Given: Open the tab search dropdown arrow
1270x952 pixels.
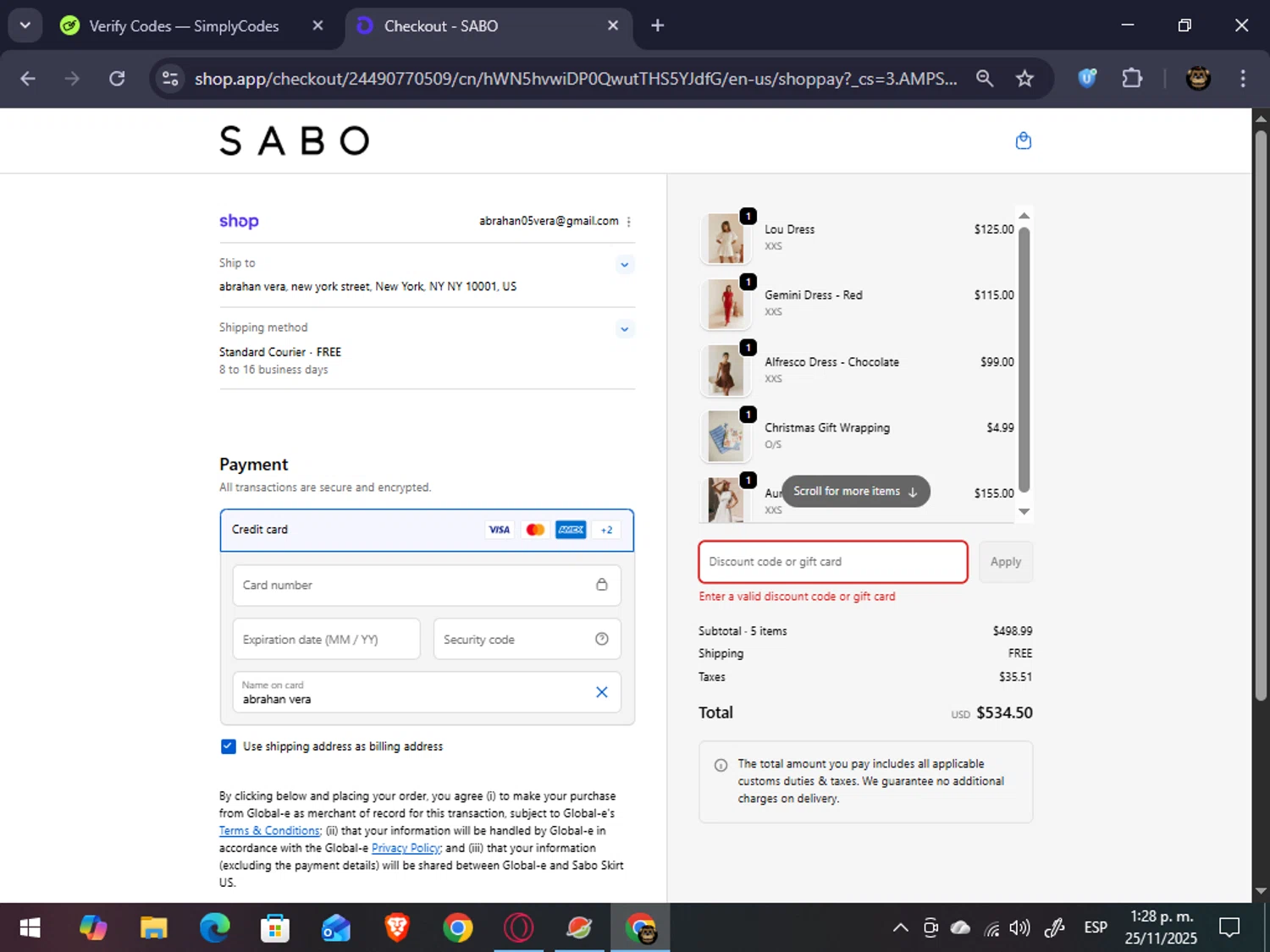Looking at the screenshot, I should click(x=25, y=25).
